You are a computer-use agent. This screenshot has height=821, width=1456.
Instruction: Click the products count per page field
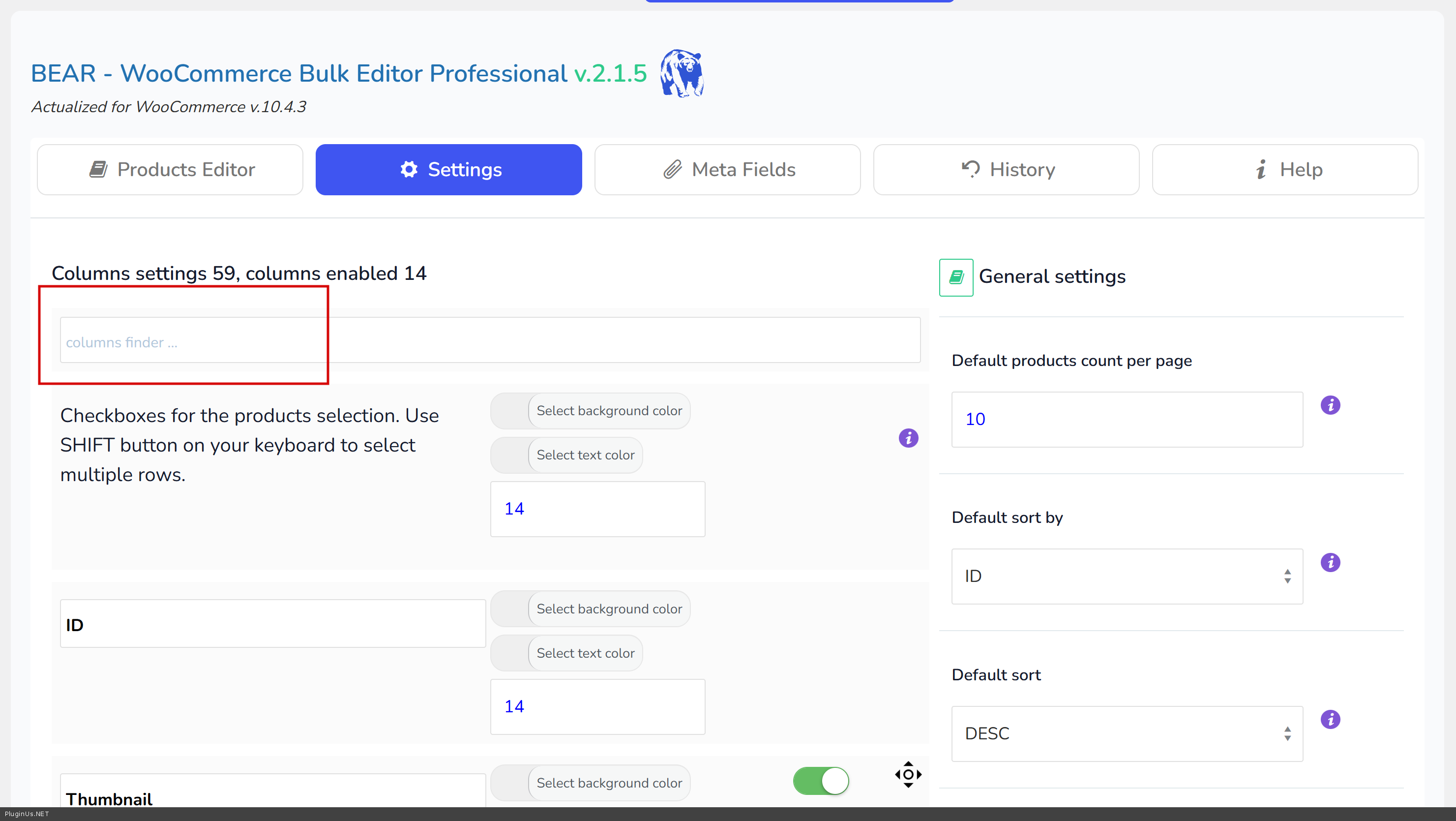pyautogui.click(x=1127, y=420)
